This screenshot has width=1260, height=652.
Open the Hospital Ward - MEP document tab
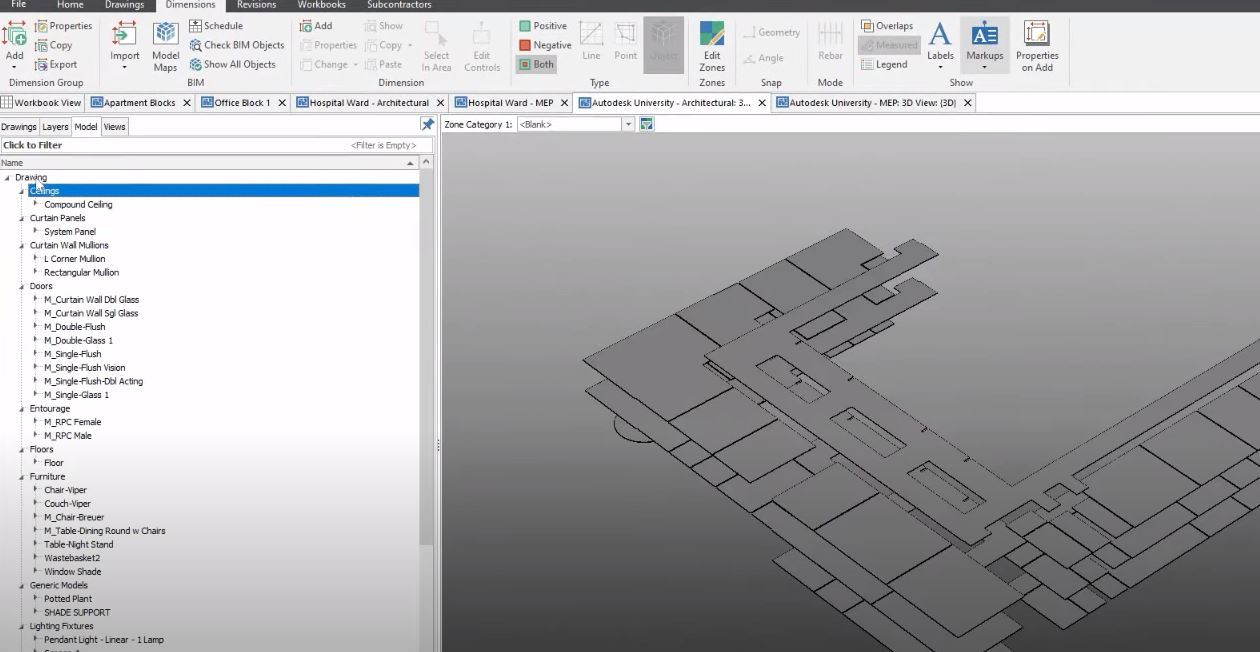tap(510, 103)
